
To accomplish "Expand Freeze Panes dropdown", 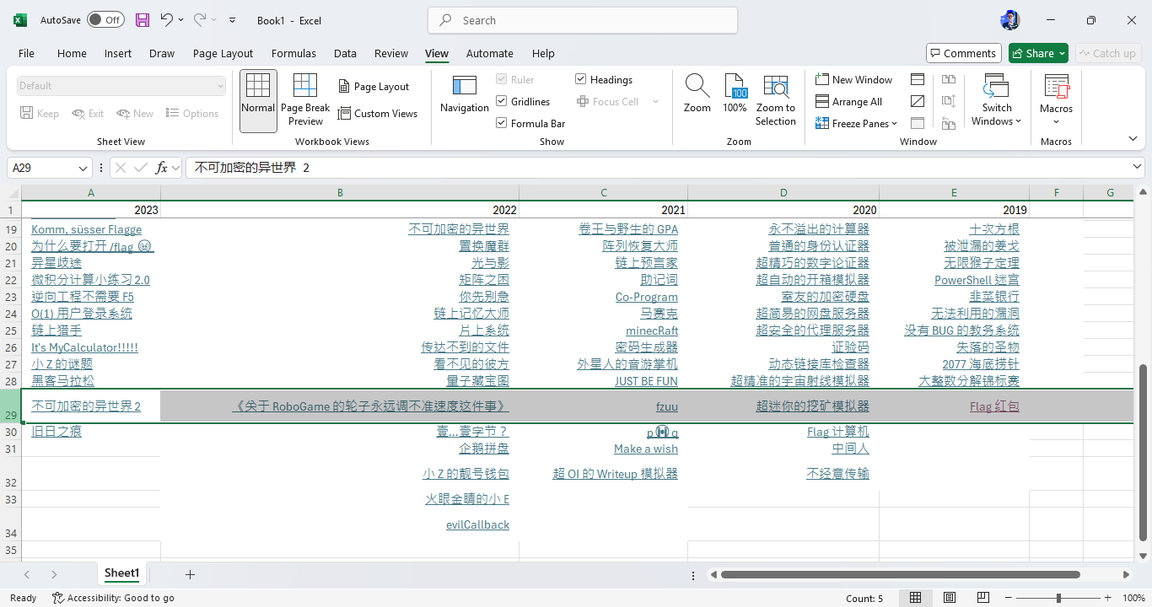I will (894, 123).
